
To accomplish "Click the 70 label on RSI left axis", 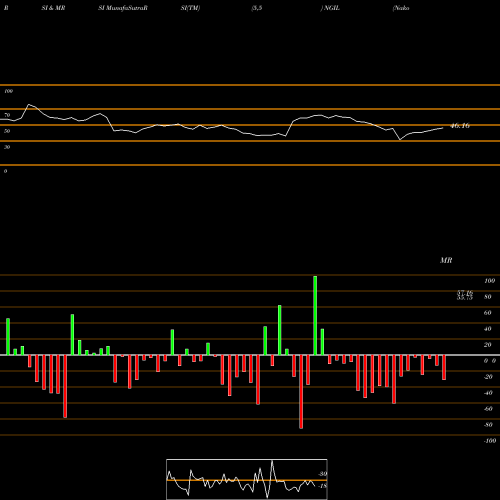I will (x=7, y=115).
